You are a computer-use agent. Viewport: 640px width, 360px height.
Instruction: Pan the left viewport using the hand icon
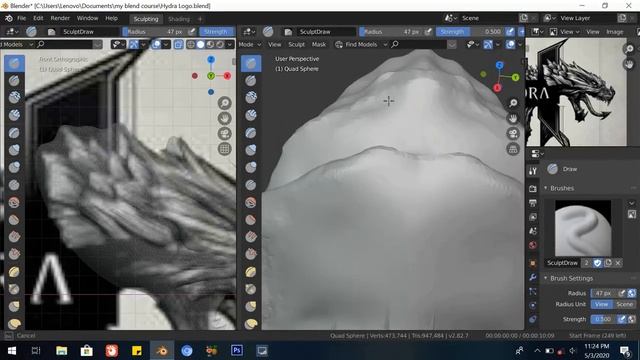(224, 118)
